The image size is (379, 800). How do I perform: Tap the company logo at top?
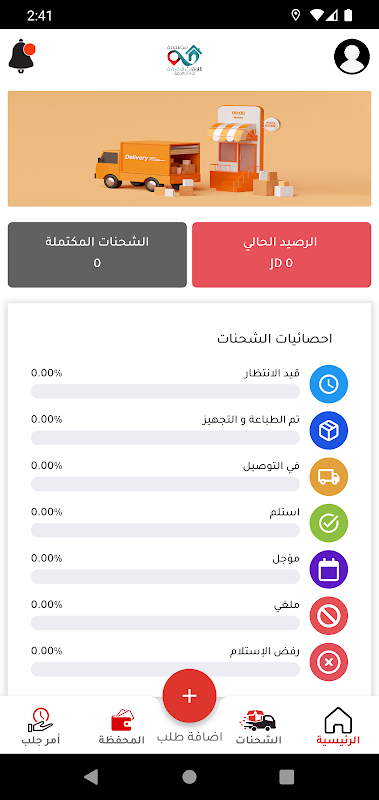point(184,59)
